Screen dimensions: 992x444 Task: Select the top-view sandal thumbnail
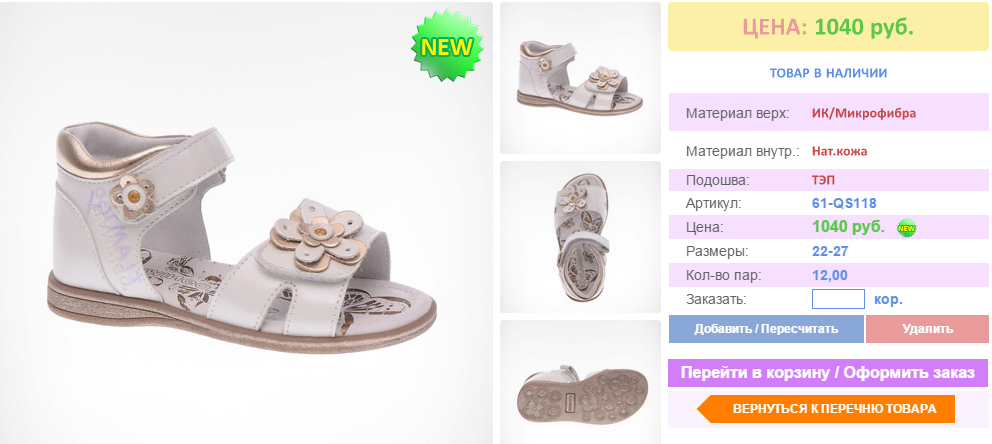(x=580, y=237)
